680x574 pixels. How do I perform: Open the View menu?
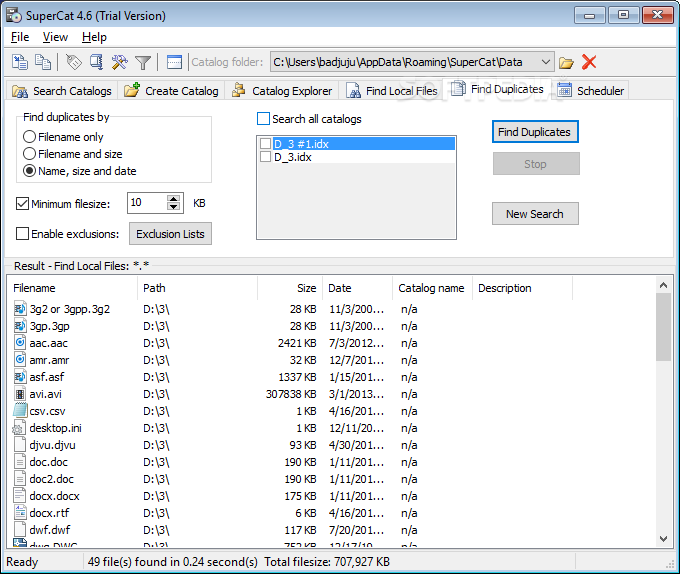pos(55,37)
